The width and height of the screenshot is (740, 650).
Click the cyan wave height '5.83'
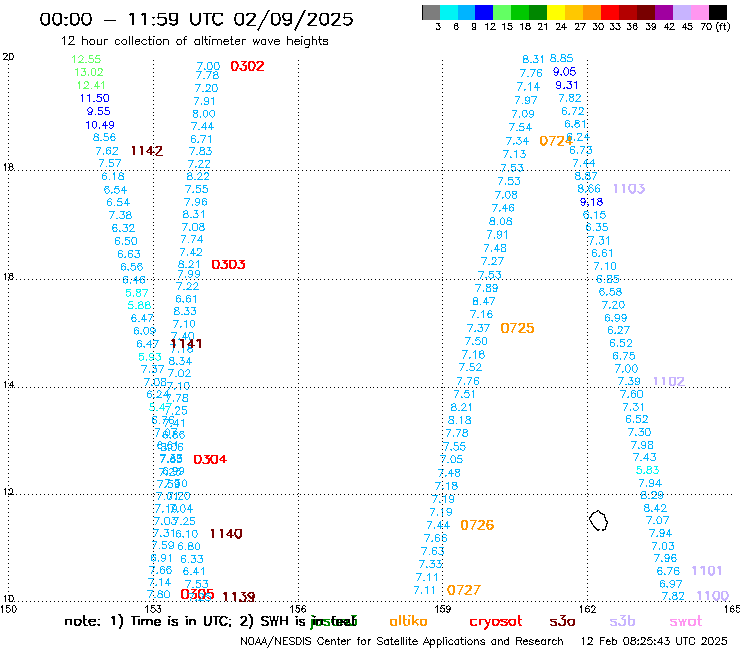pos(648,470)
